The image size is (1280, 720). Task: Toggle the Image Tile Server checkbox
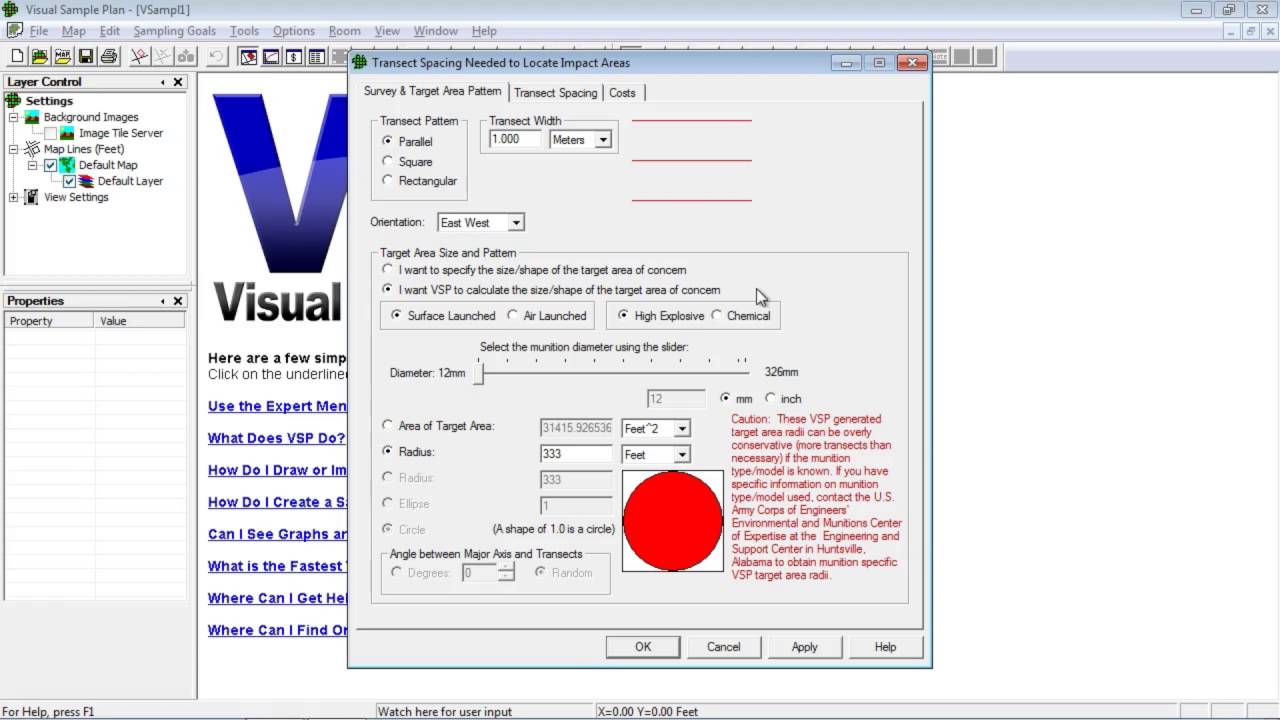[x=50, y=133]
